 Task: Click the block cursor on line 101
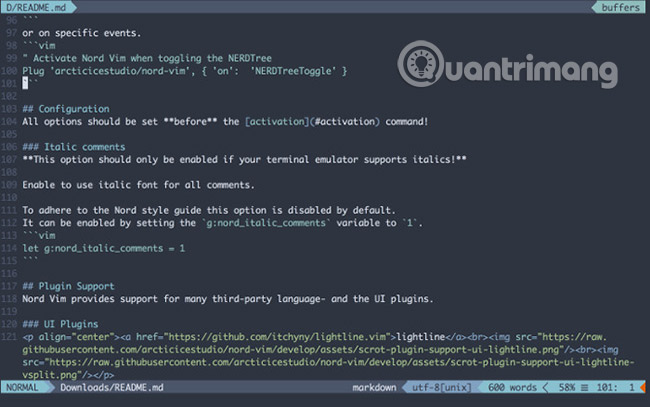click(25, 83)
